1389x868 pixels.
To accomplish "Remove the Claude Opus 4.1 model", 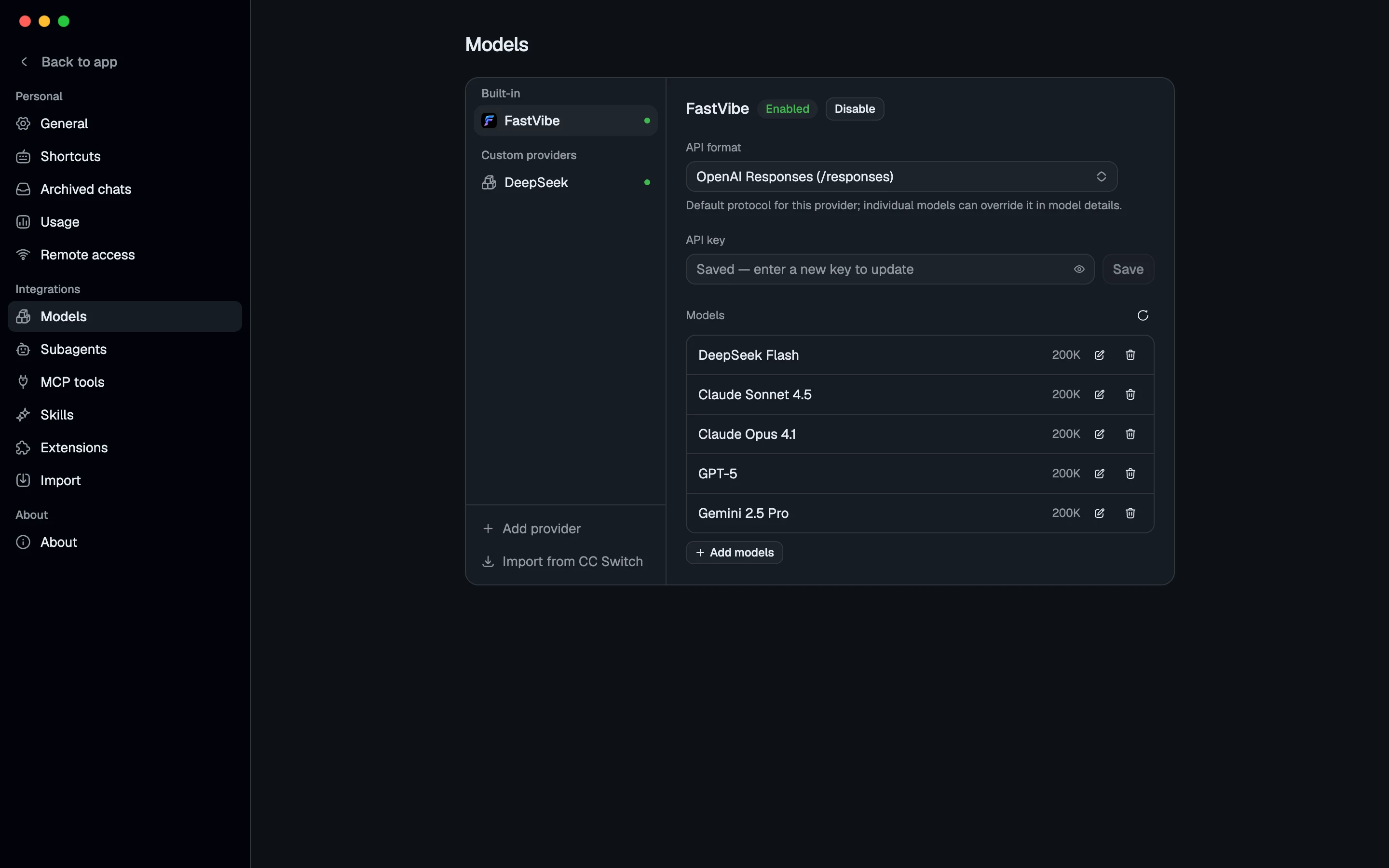I will [1130, 434].
